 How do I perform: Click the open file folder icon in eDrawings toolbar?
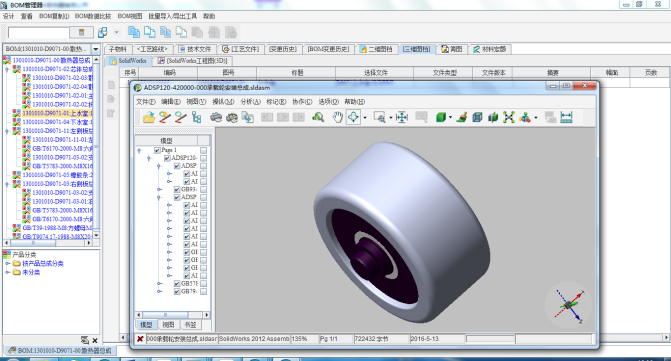click(x=149, y=117)
